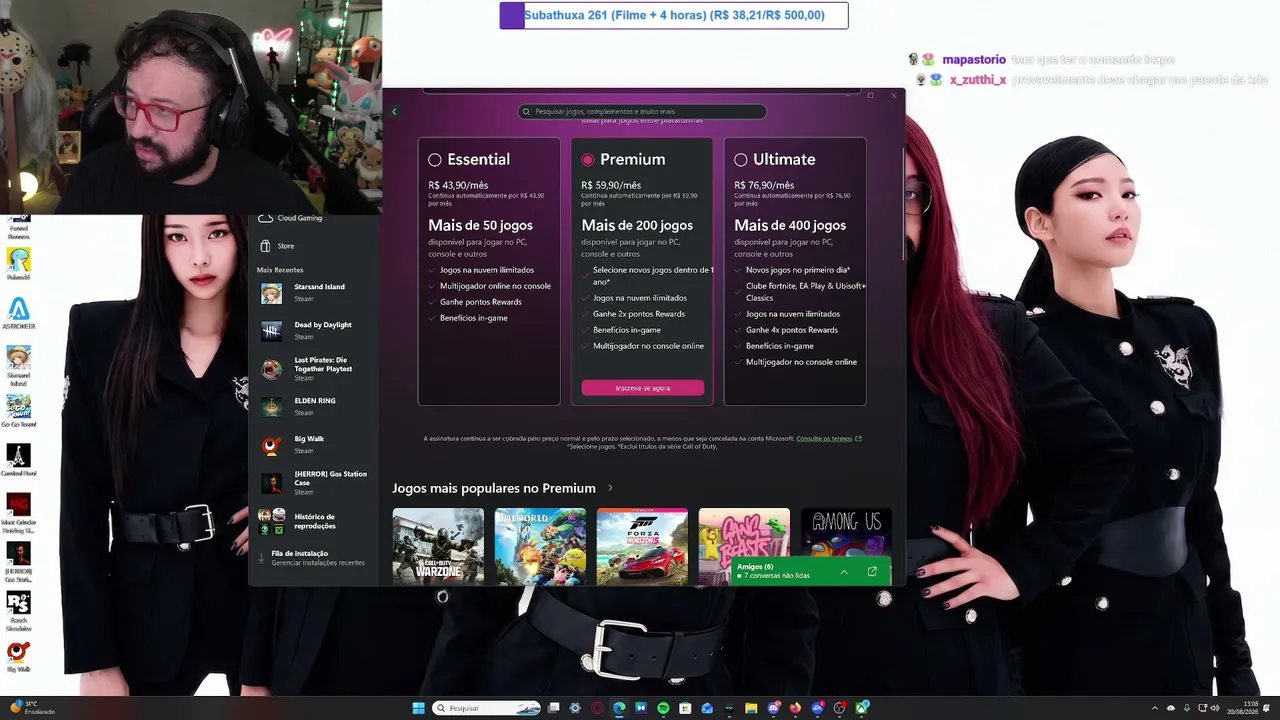Open Firefox from the taskbar
The image size is (1280, 720).
[795, 708]
